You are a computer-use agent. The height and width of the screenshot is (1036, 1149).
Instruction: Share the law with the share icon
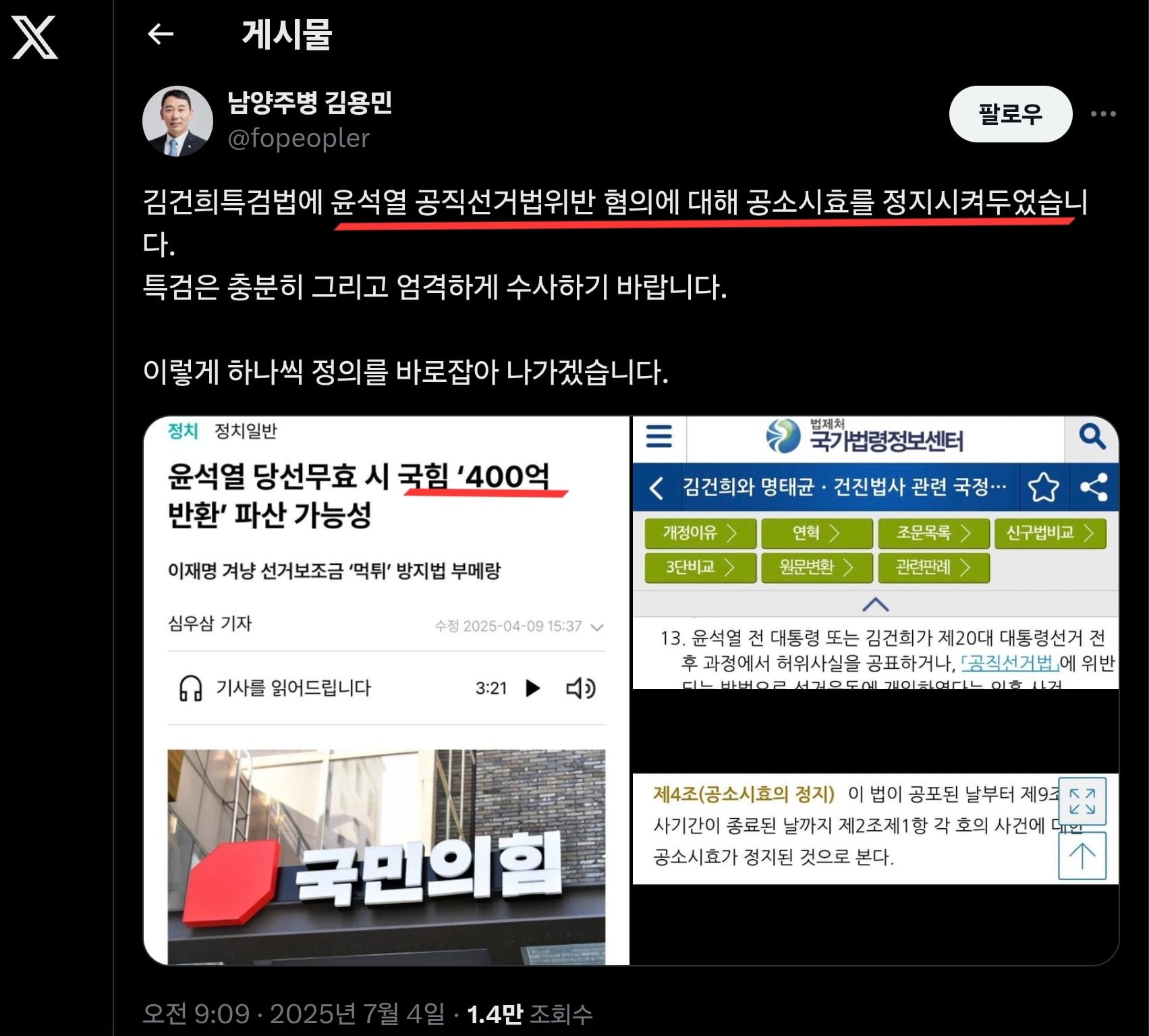tap(1094, 487)
